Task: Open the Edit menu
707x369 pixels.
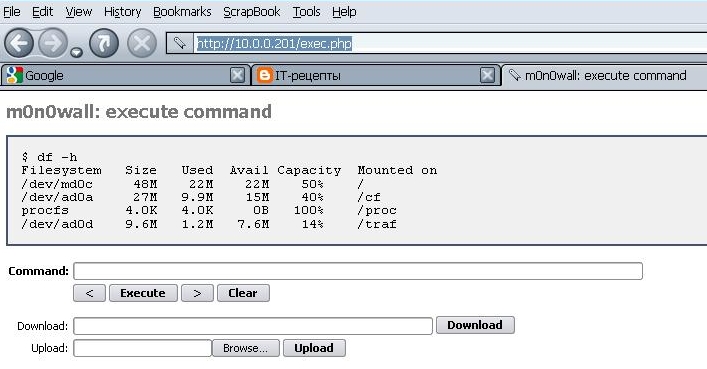Action: (42, 12)
